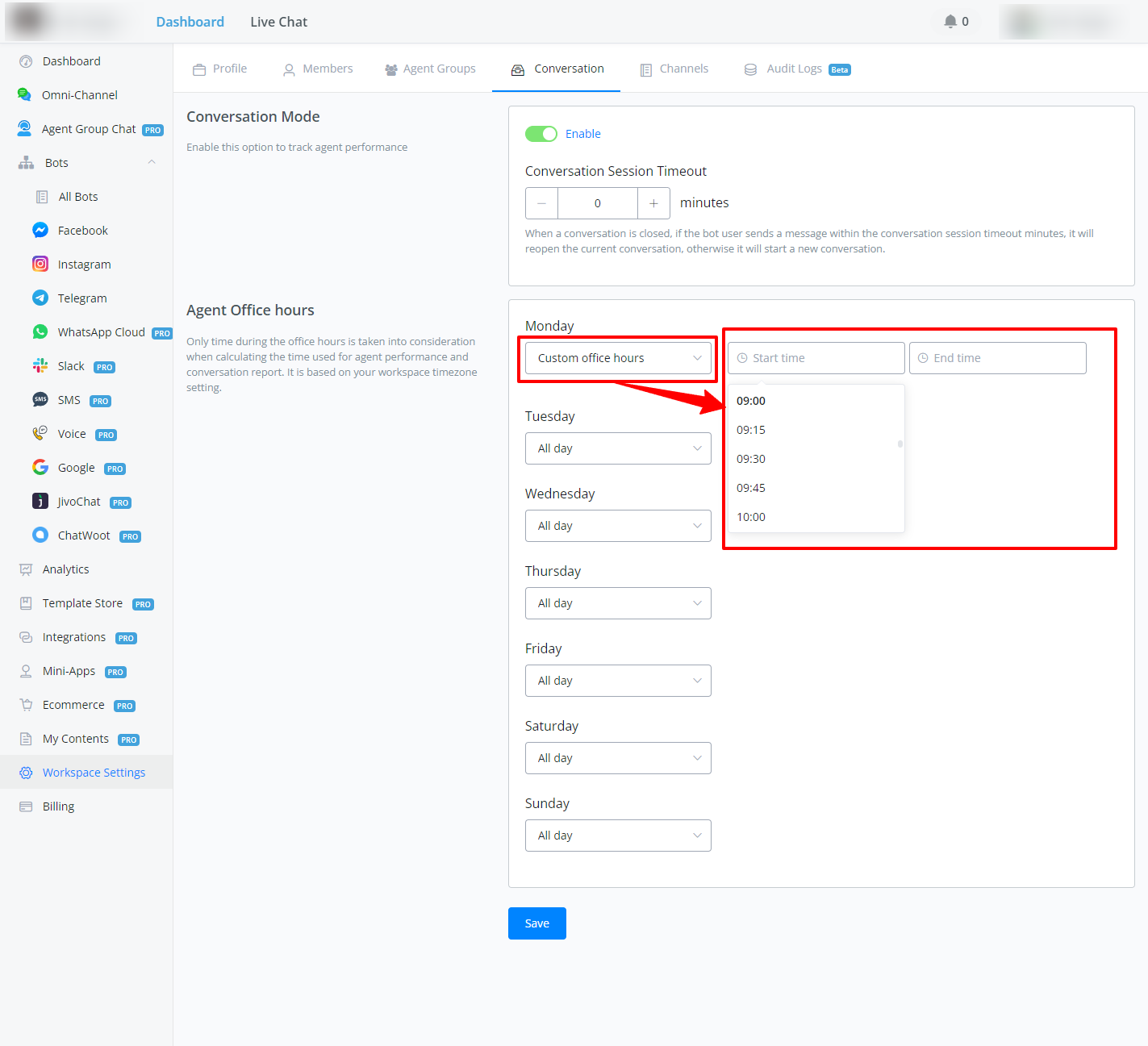This screenshot has height=1046, width=1148.
Task: Click the All Bots list icon
Action: [42, 197]
